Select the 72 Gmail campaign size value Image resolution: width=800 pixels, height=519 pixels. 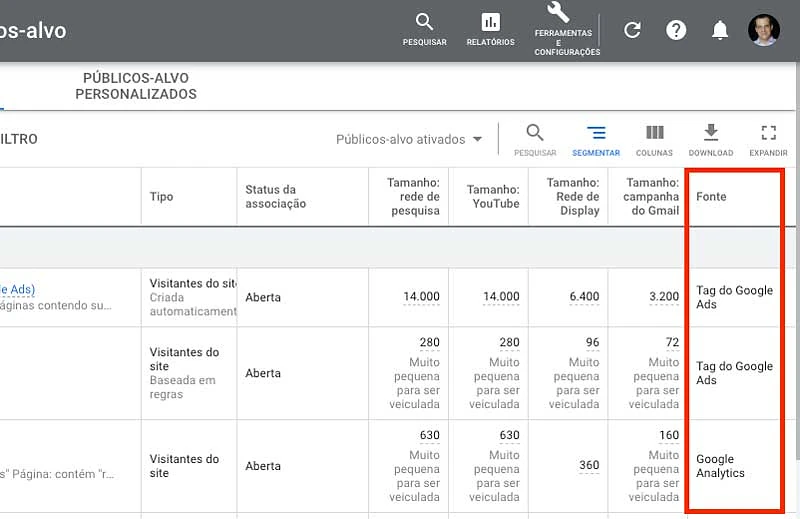click(x=672, y=342)
